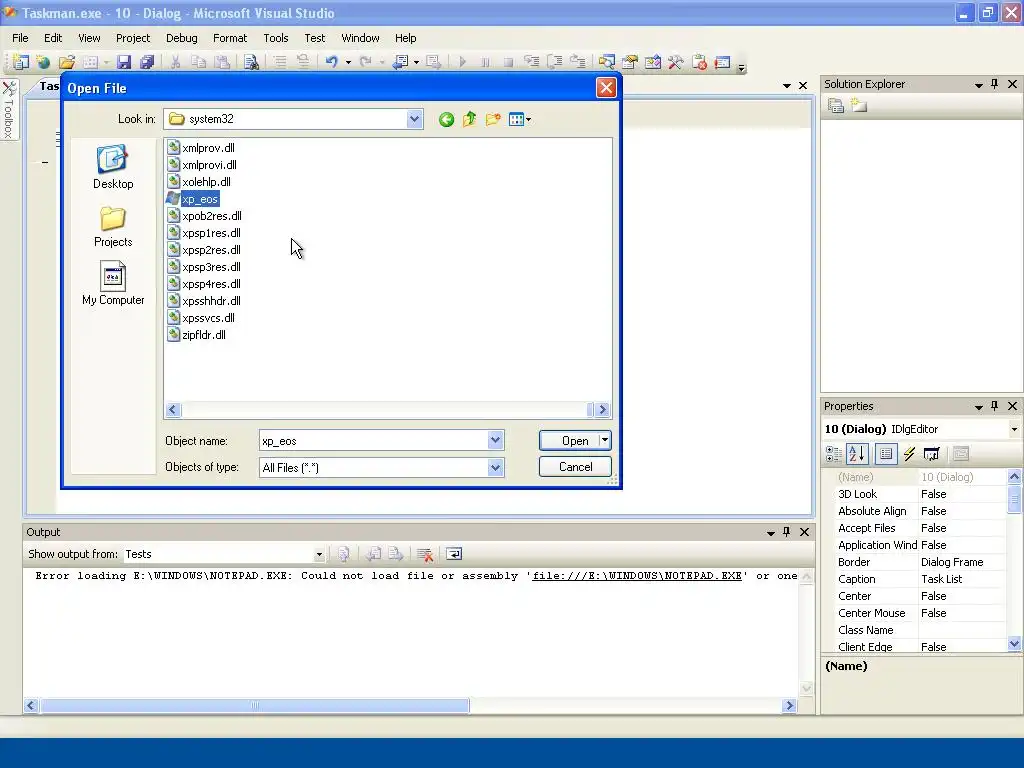Click the green Back arrow in Open File
The height and width of the screenshot is (768, 1024).
click(446, 119)
